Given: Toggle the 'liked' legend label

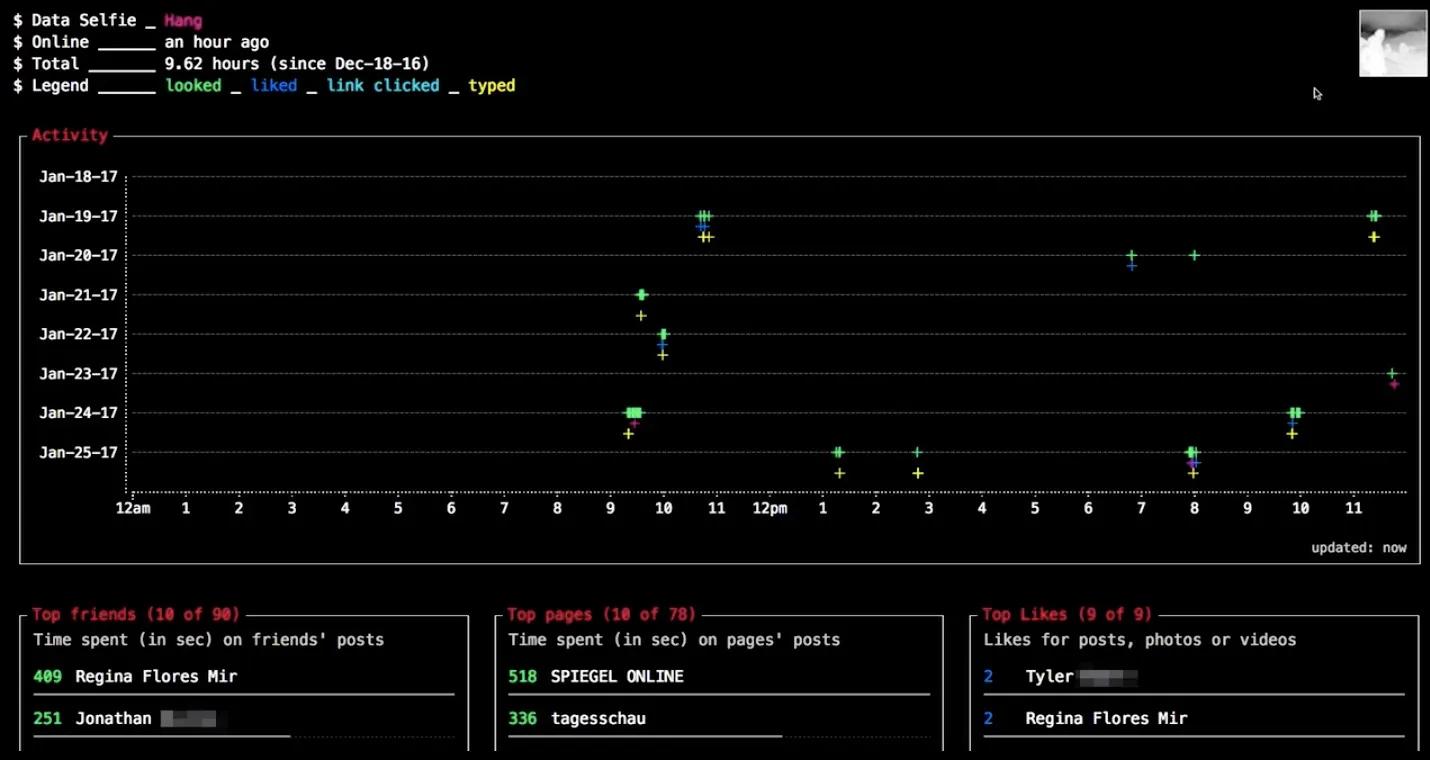Looking at the screenshot, I should (273, 86).
